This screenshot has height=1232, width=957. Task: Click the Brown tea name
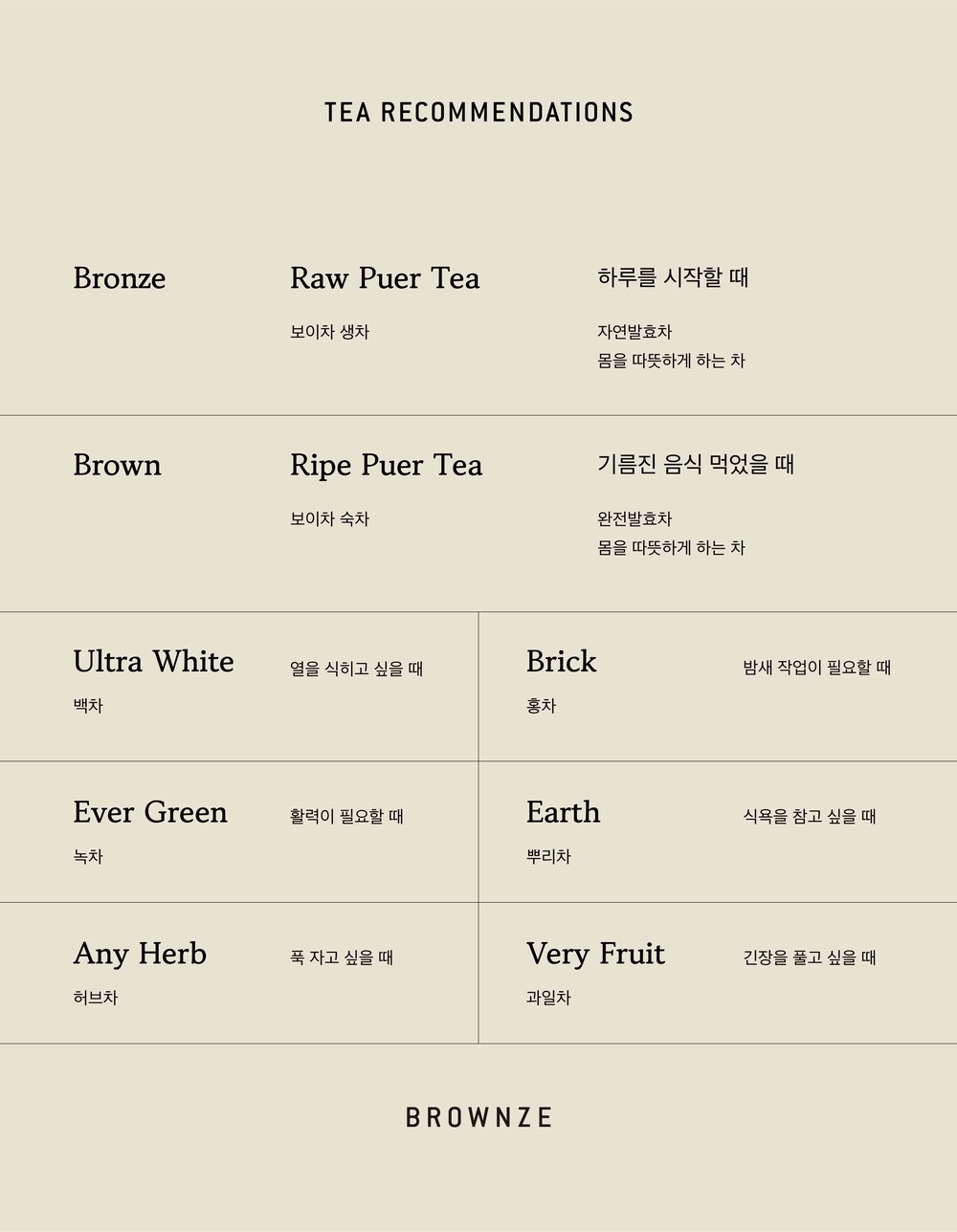pyautogui.click(x=117, y=465)
